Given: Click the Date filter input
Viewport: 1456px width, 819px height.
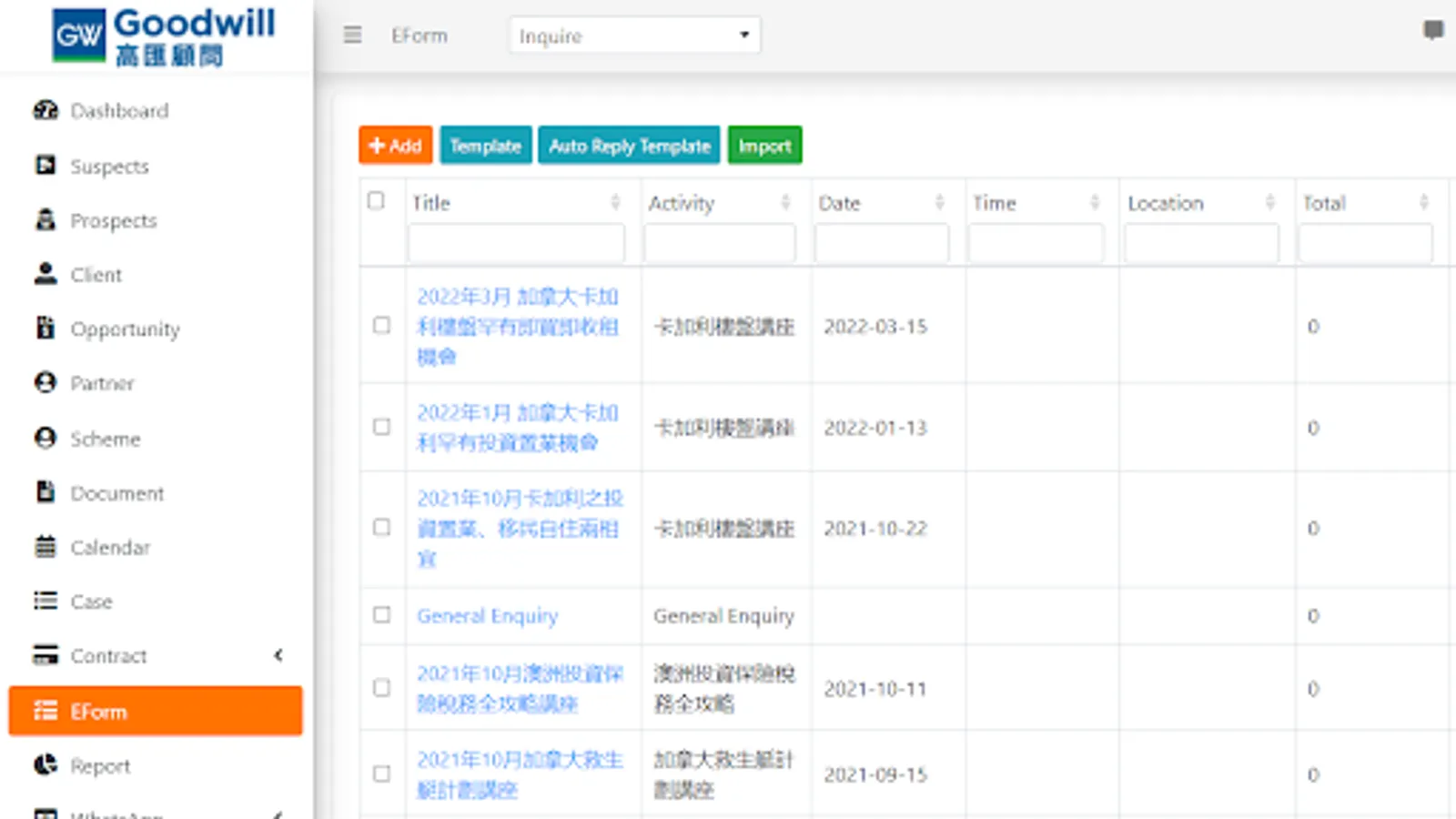Looking at the screenshot, I should 882,243.
